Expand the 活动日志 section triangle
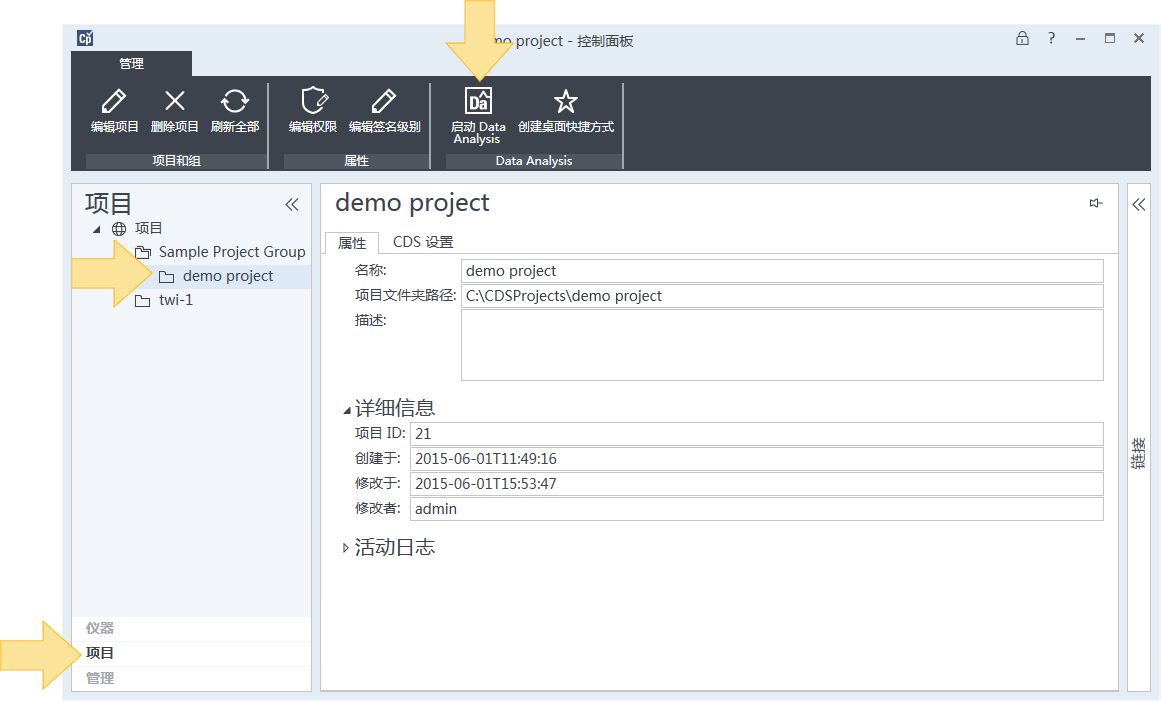 pos(345,548)
